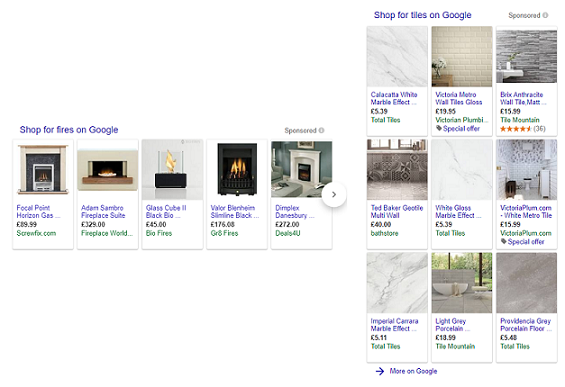This screenshot has height=387, width=565.
Task: Click White Gloss Marble Effect tile image
Action: pyautogui.click(x=462, y=170)
